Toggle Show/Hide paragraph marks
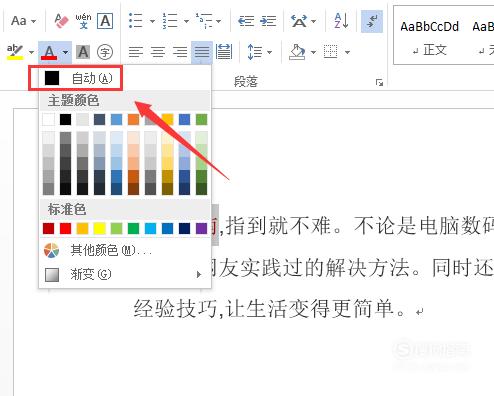494x396 pixels. tap(372, 21)
